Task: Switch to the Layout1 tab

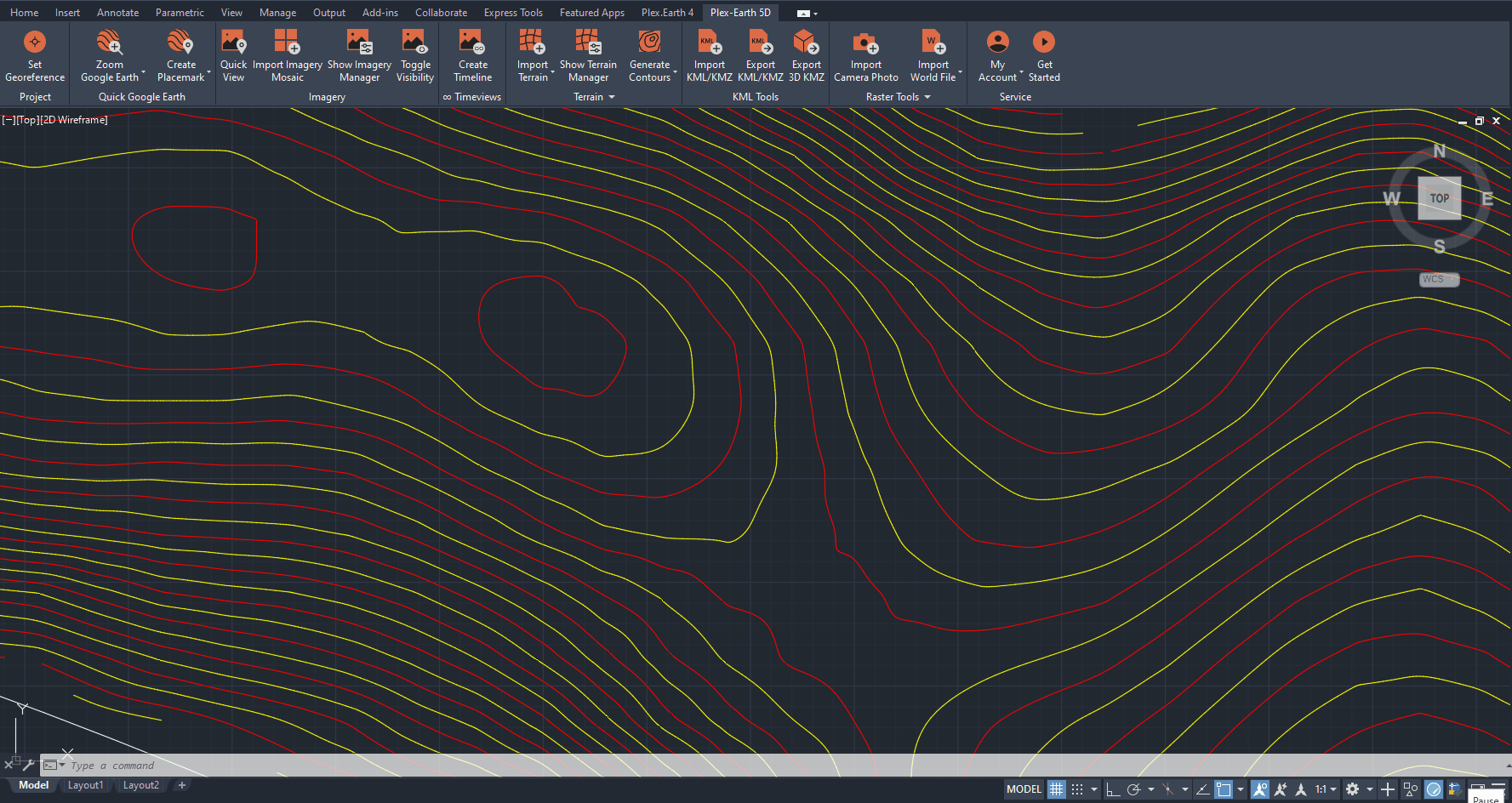Action: pos(85,785)
